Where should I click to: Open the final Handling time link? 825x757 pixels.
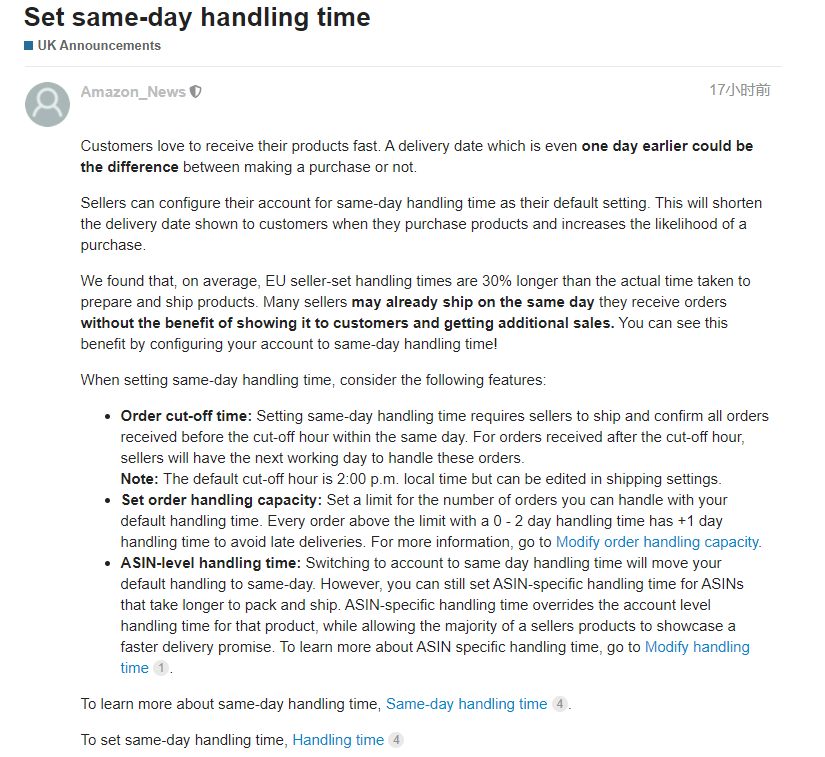point(338,740)
